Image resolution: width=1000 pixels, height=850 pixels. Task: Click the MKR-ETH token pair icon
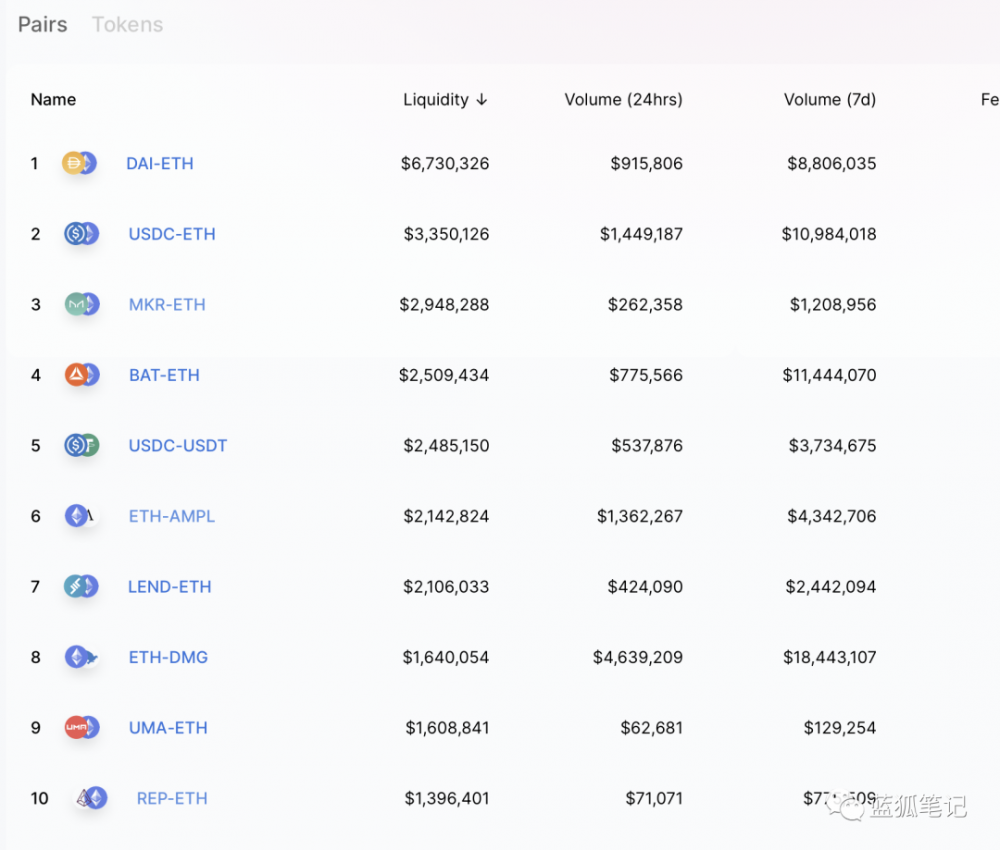click(82, 304)
